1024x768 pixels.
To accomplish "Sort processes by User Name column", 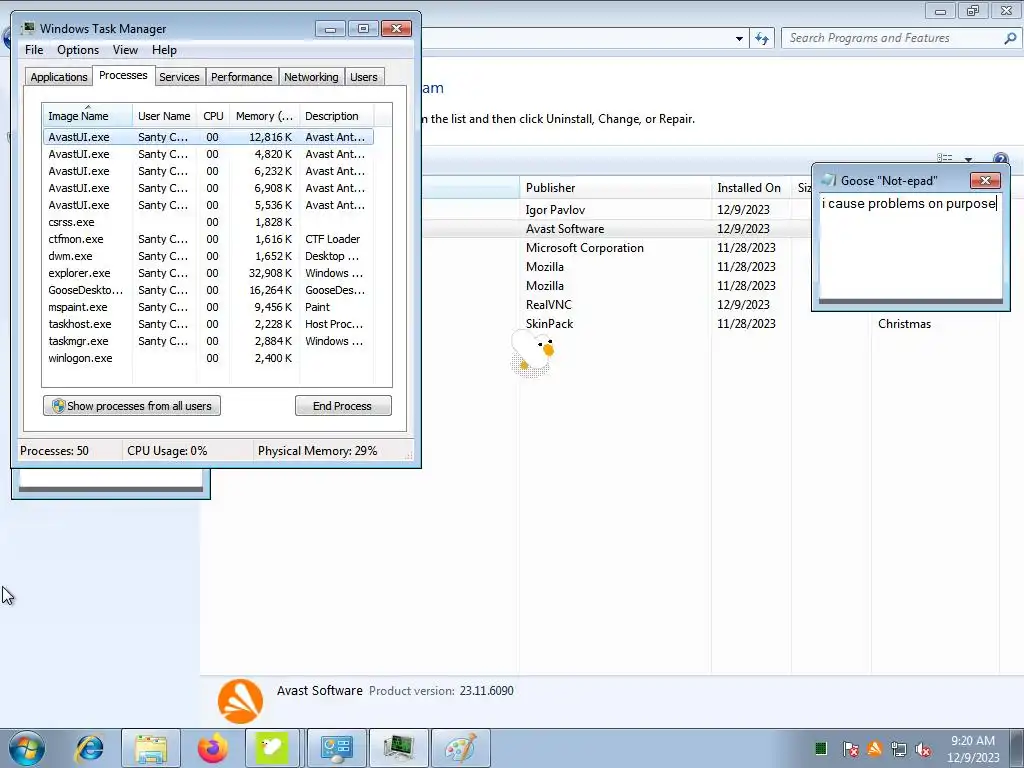I will [165, 116].
